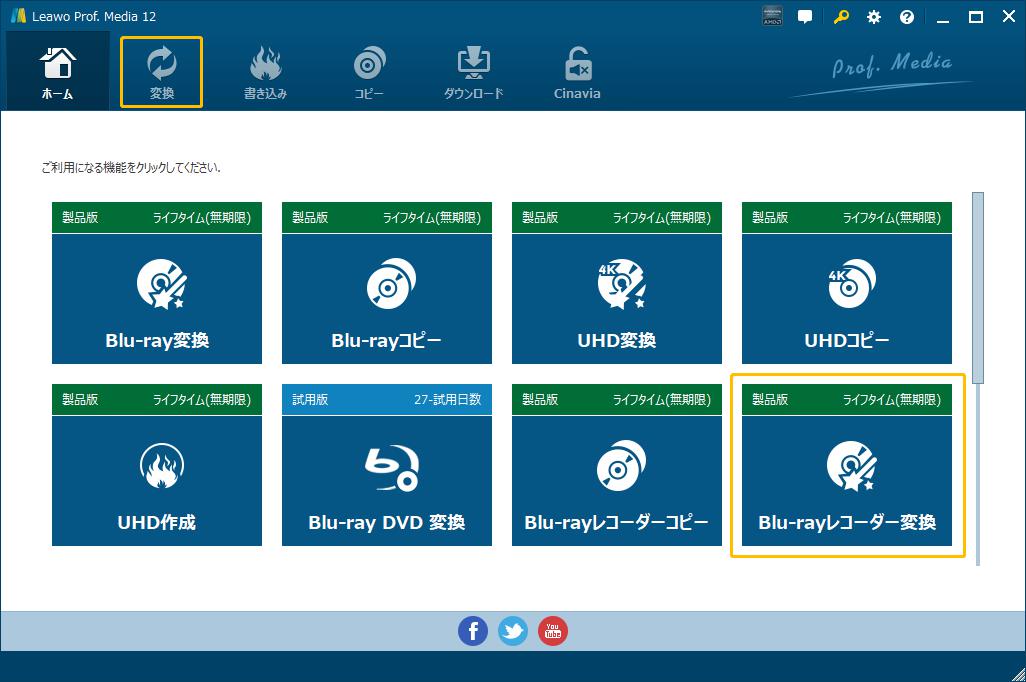
Task: Open the Blu-ray DVD 変換 tile
Action: (387, 480)
